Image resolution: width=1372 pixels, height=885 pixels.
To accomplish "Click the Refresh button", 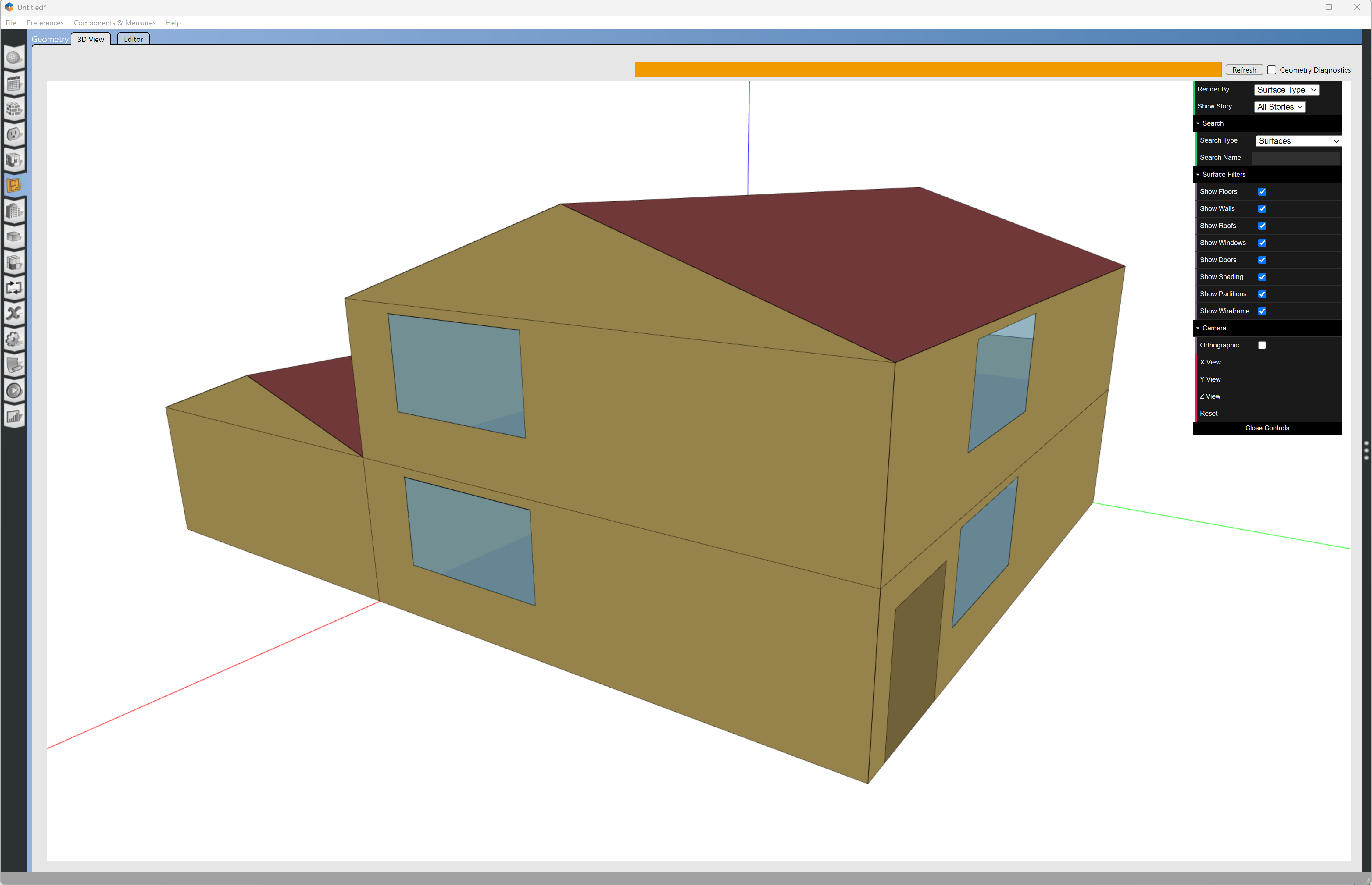I will [1244, 69].
